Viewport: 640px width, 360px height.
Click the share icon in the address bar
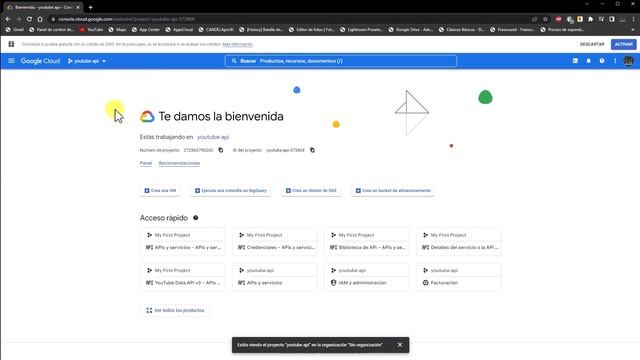pos(534,19)
